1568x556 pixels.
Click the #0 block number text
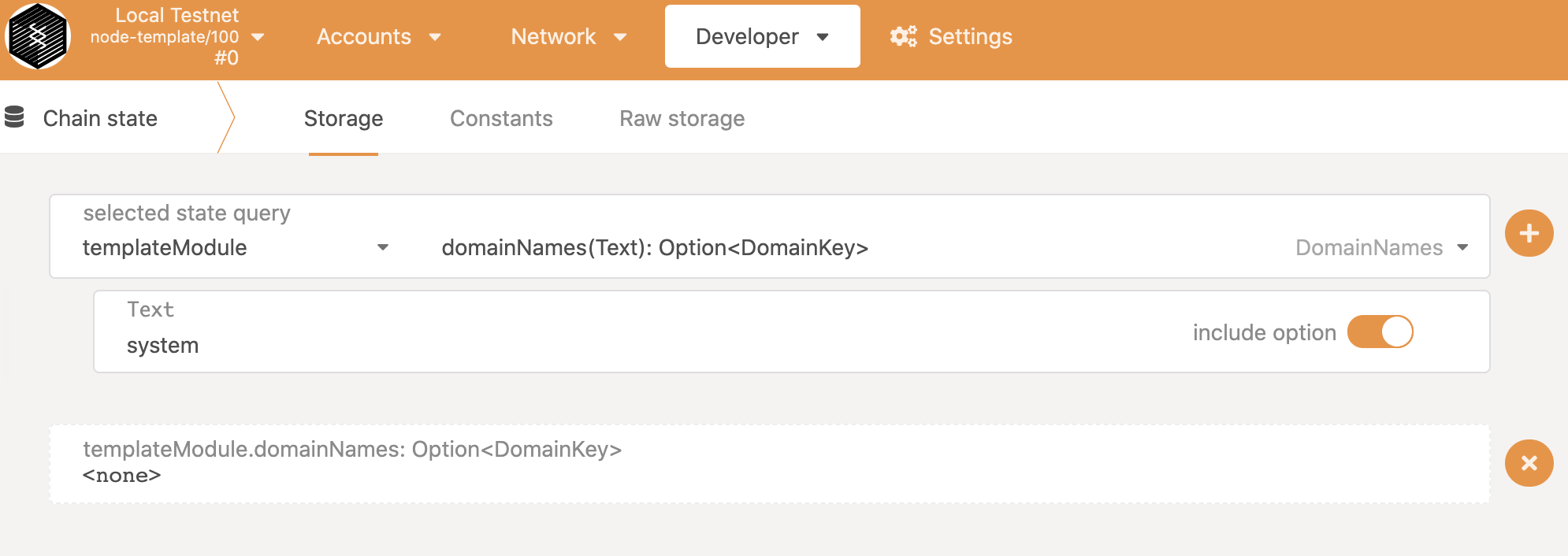(226, 57)
